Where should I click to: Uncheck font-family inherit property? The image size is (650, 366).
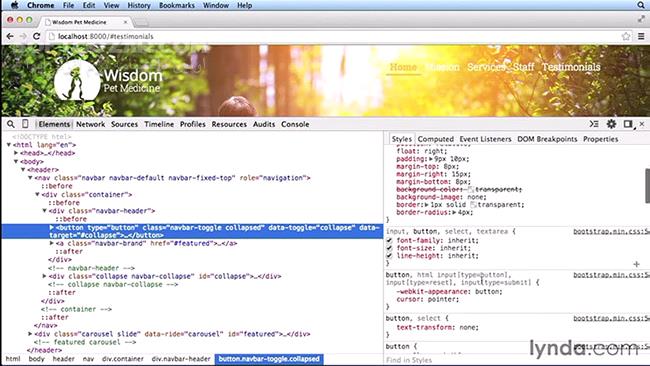point(389,240)
